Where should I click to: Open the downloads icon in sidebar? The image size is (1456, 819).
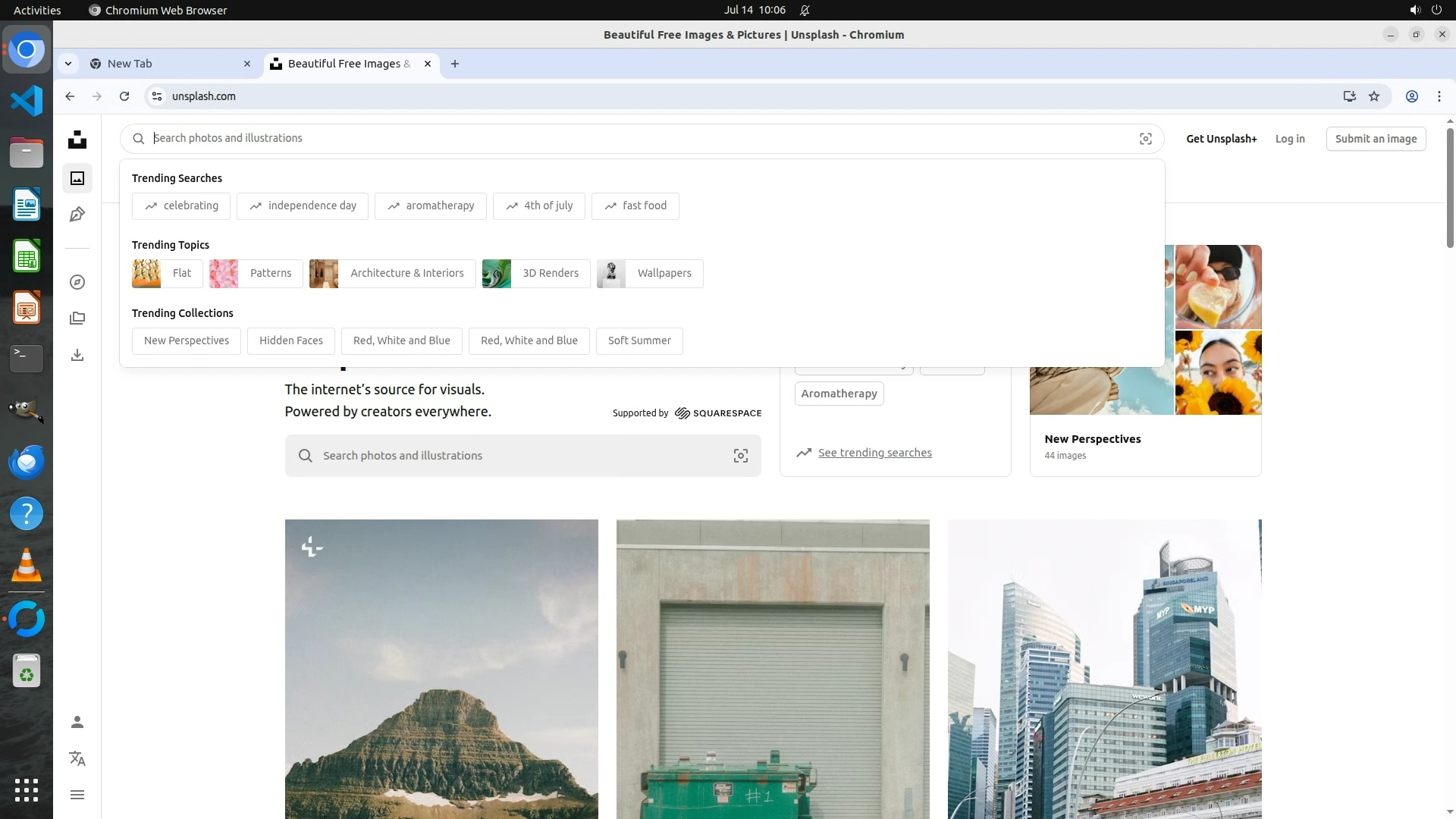(77, 355)
